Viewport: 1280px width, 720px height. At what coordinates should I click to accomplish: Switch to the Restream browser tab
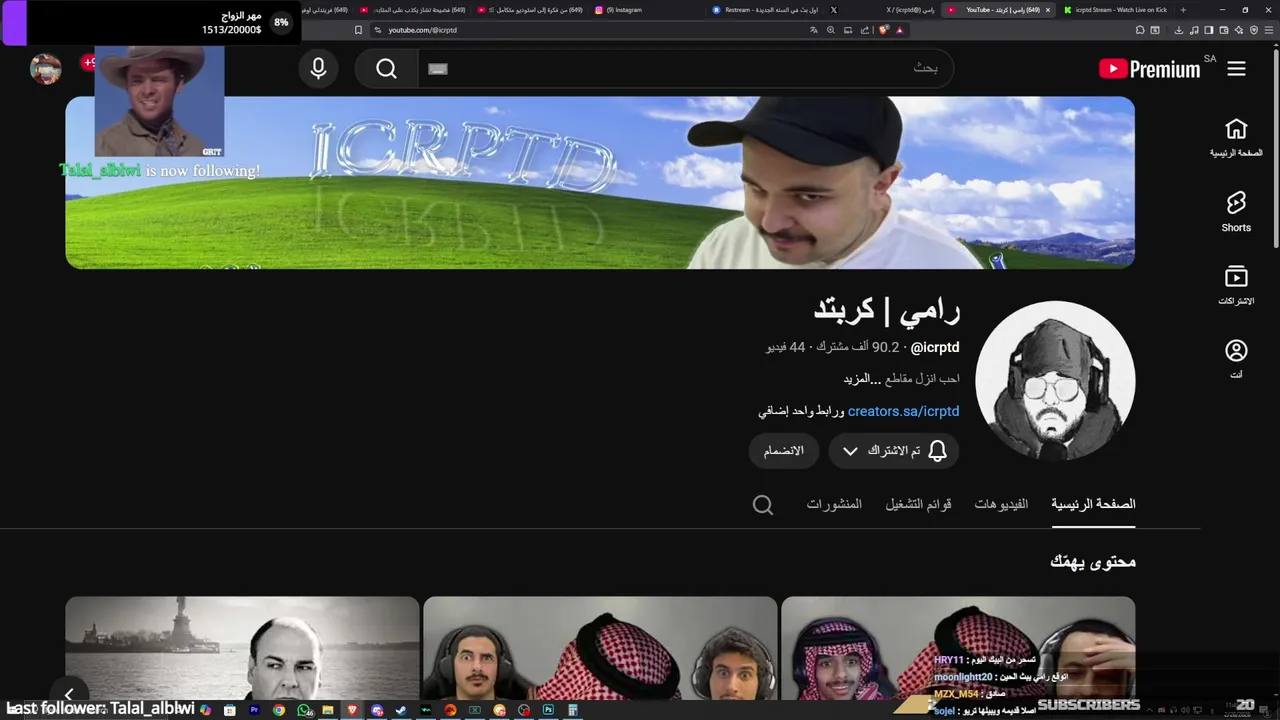pos(762,10)
